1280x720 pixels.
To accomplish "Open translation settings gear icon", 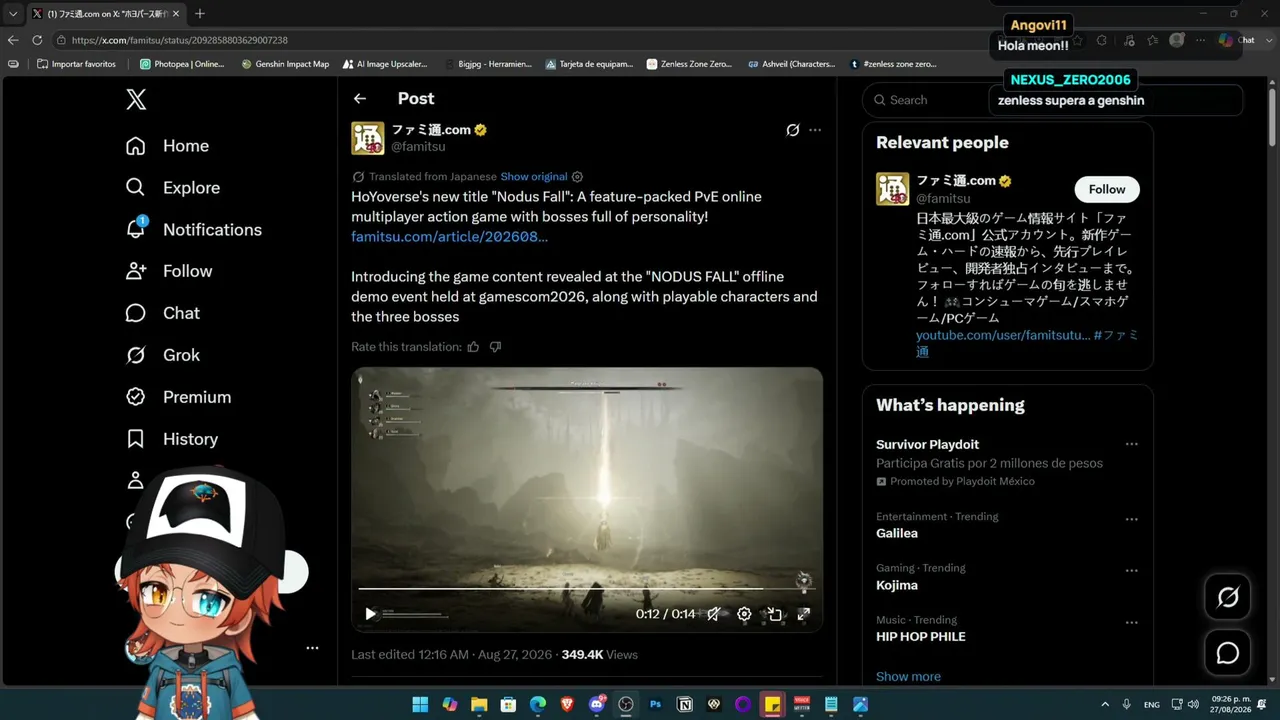I will click(x=577, y=177).
